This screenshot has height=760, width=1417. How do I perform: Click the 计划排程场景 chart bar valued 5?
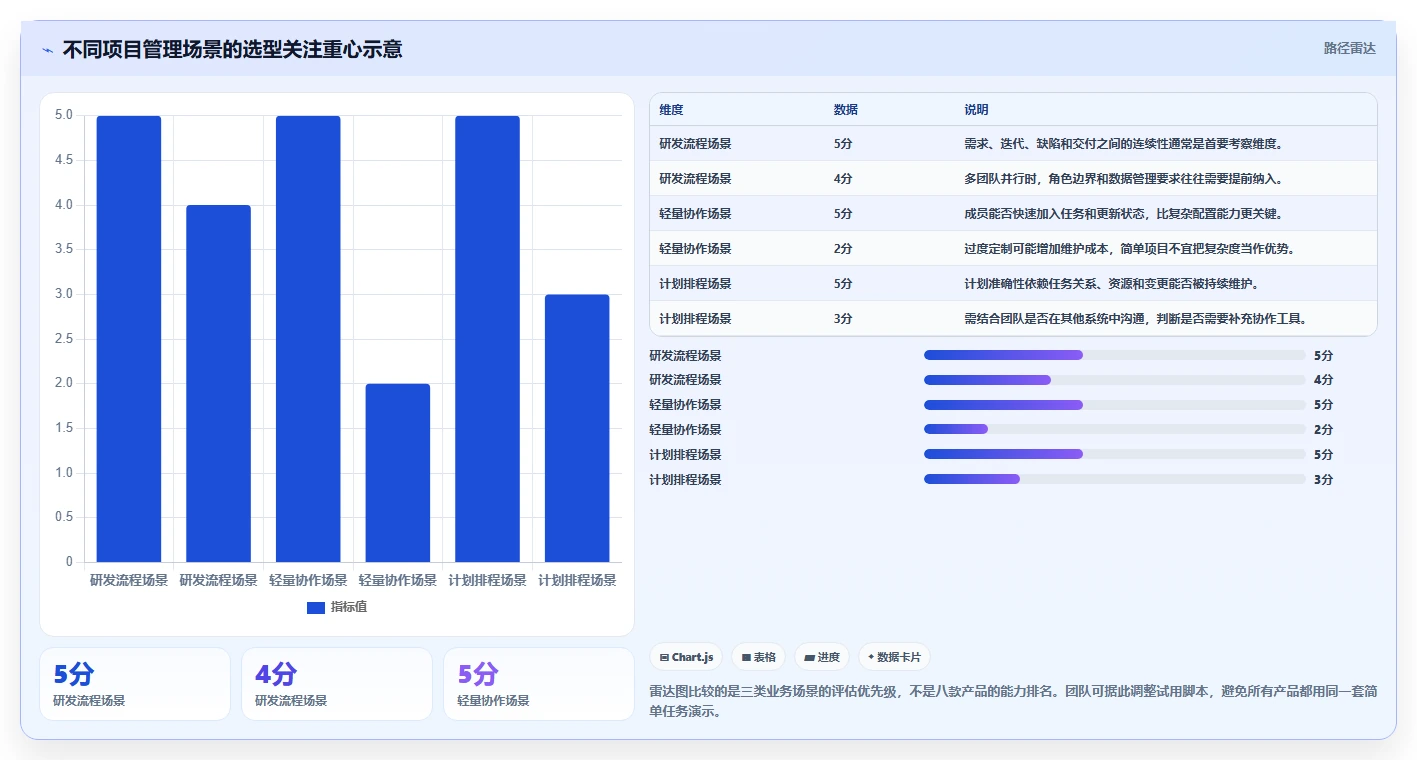(487, 339)
